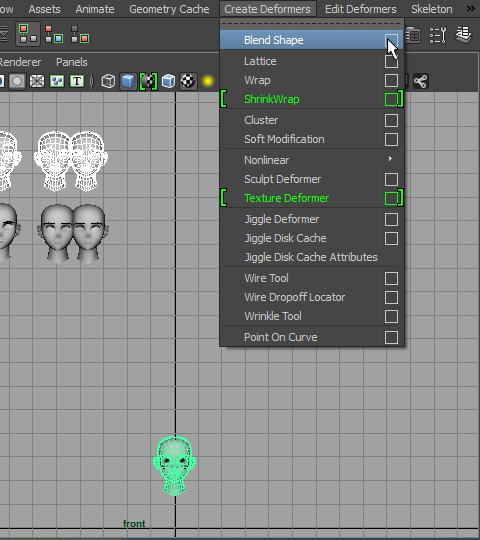Click the share nodes icon in toolbar

(421, 81)
